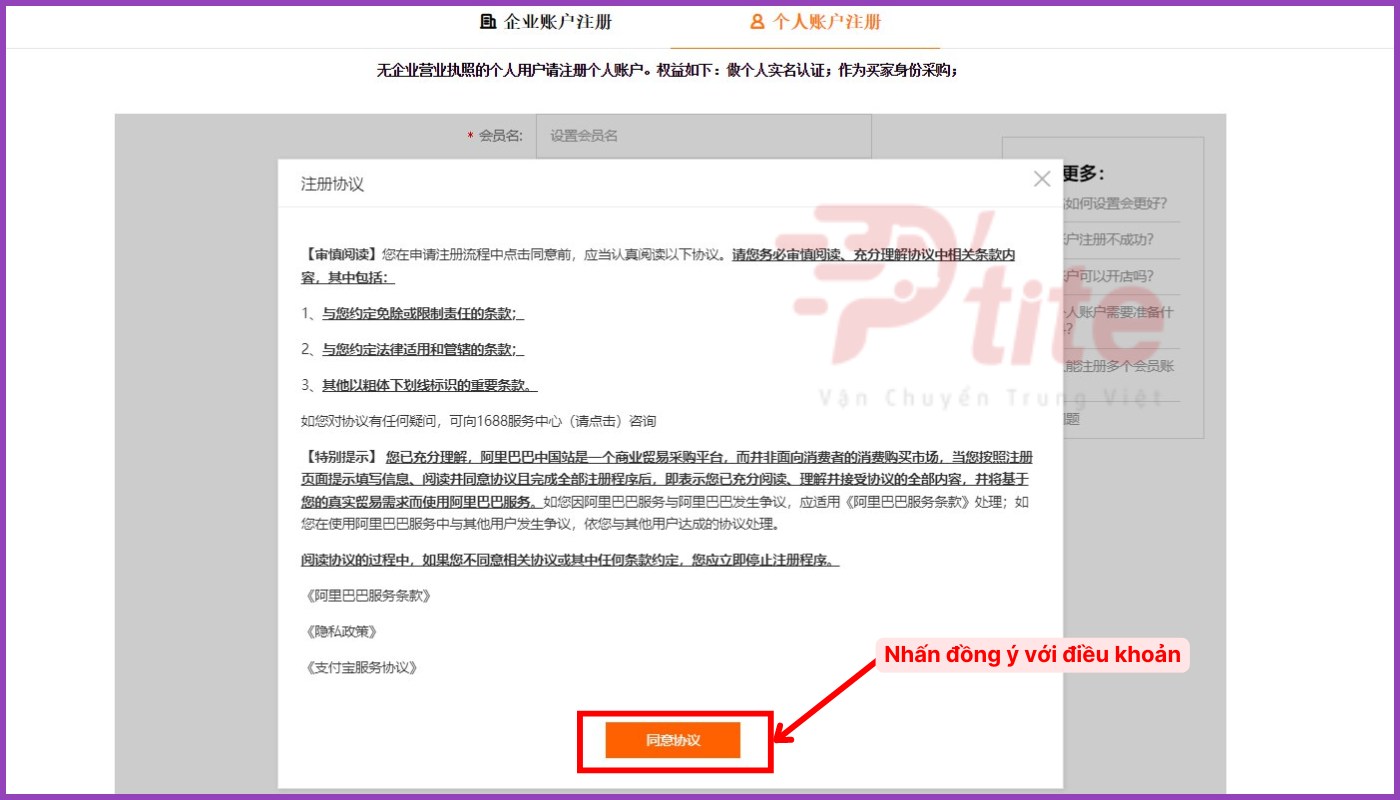This screenshot has height=800, width=1400.
Task: Click the 同意协议 agree button
Action: [x=672, y=740]
